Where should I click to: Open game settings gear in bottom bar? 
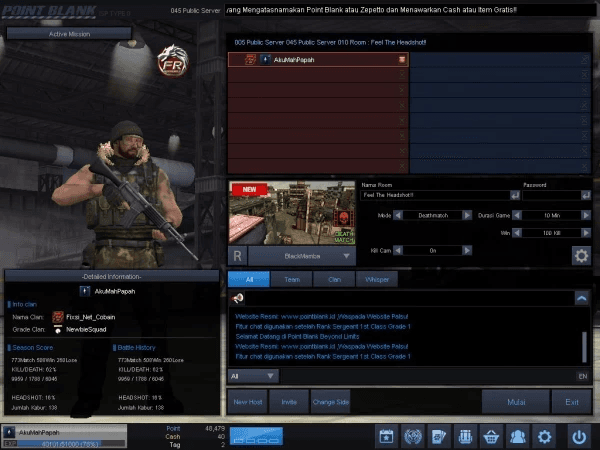544,436
